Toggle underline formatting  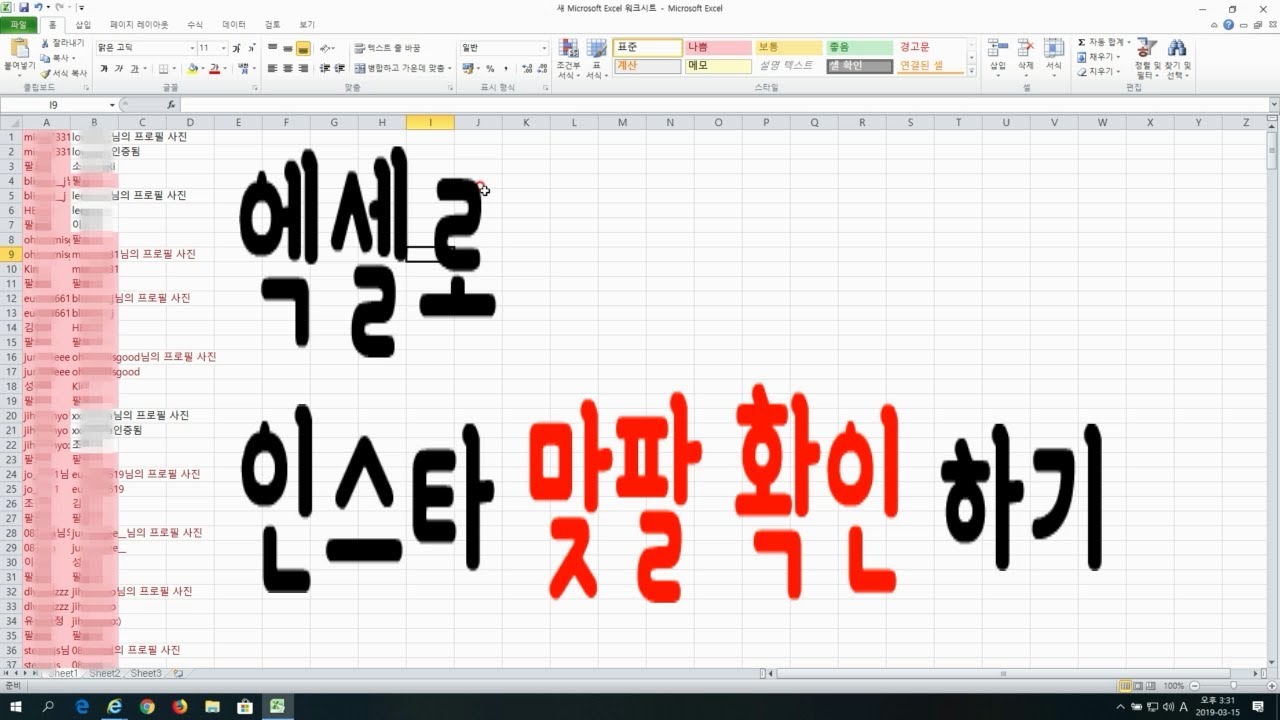134,69
